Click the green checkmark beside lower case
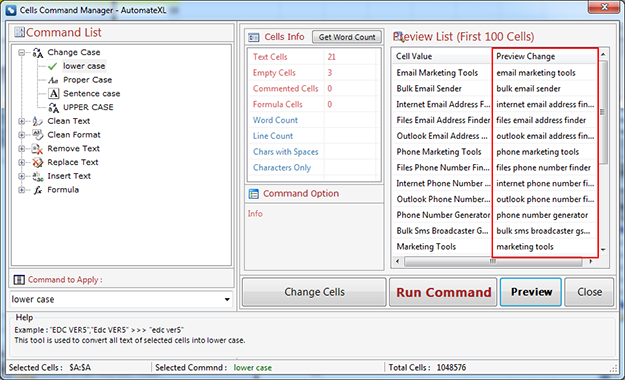Image resolution: width=625 pixels, height=380 pixels. (53, 66)
